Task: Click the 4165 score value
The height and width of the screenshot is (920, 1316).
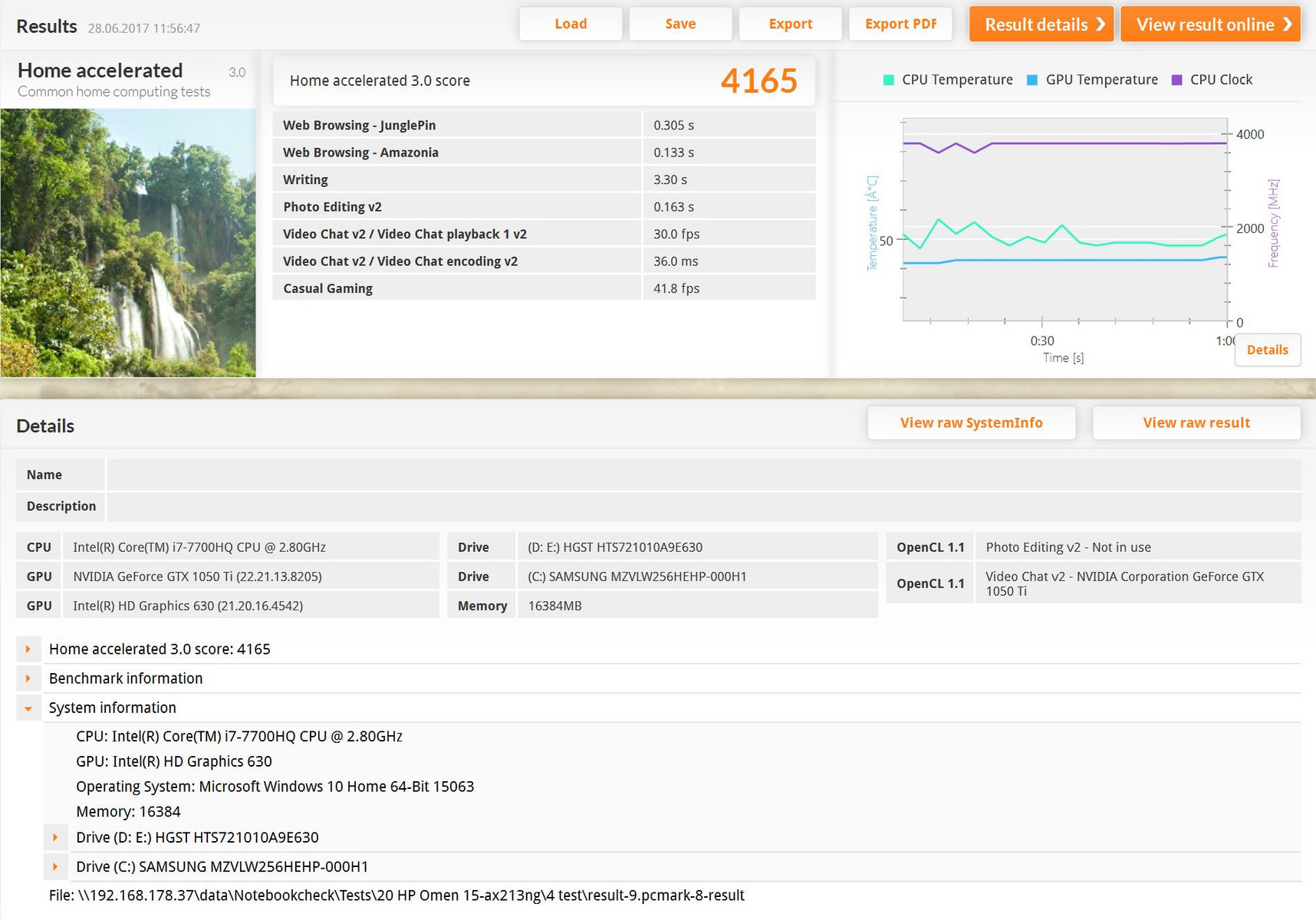Action: [x=759, y=80]
